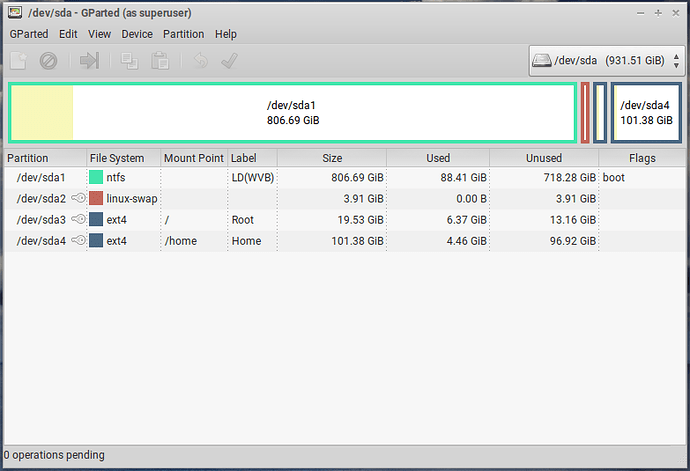Click the mounted key icon for /dev/sda3
Image resolution: width=690 pixels, height=471 pixels.
pos(79,219)
